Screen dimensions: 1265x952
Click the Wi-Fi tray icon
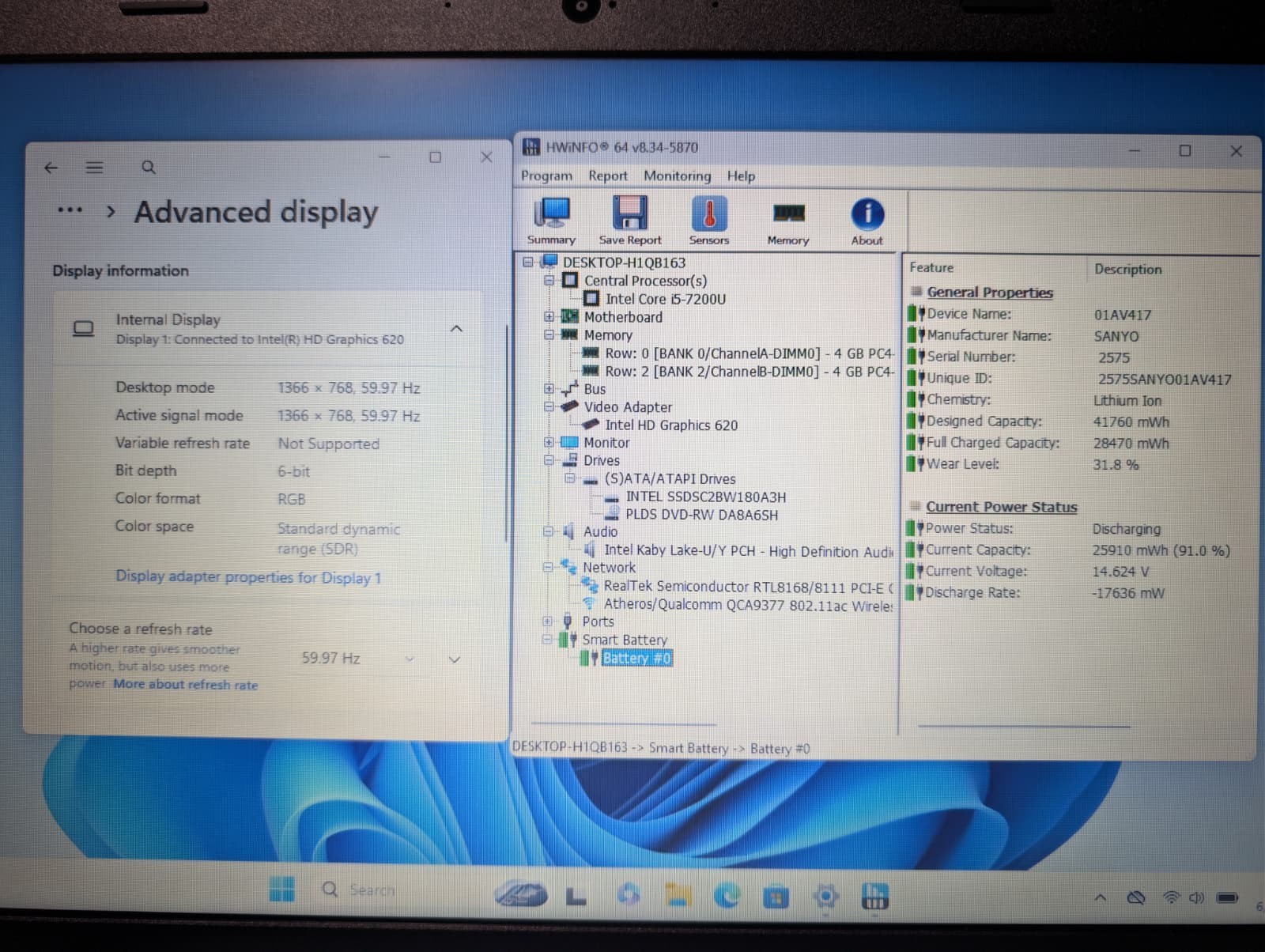(x=1172, y=897)
